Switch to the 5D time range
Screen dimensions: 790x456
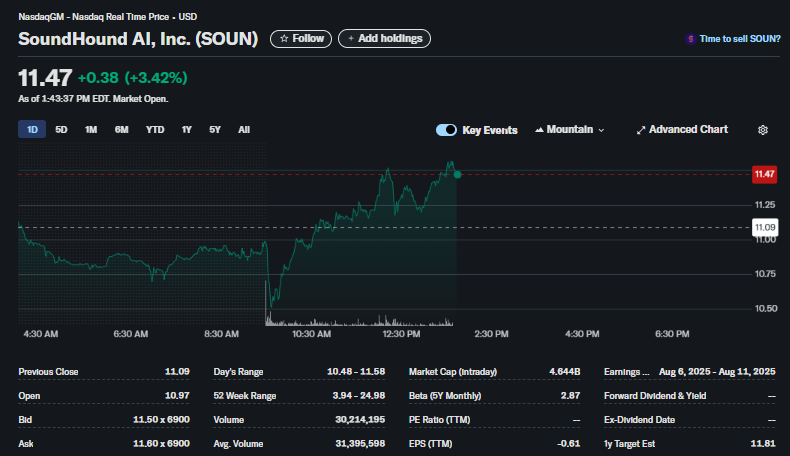pyautogui.click(x=61, y=129)
